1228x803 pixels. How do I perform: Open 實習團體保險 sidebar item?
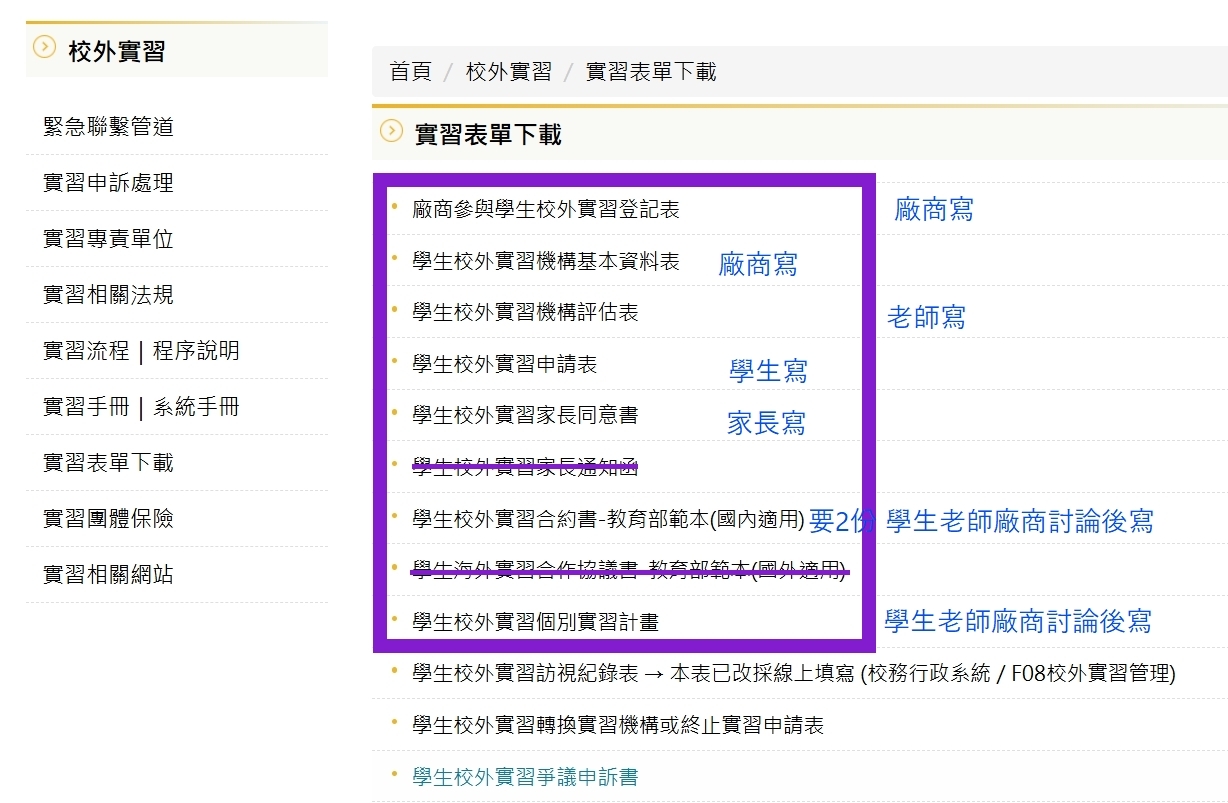tap(108, 519)
